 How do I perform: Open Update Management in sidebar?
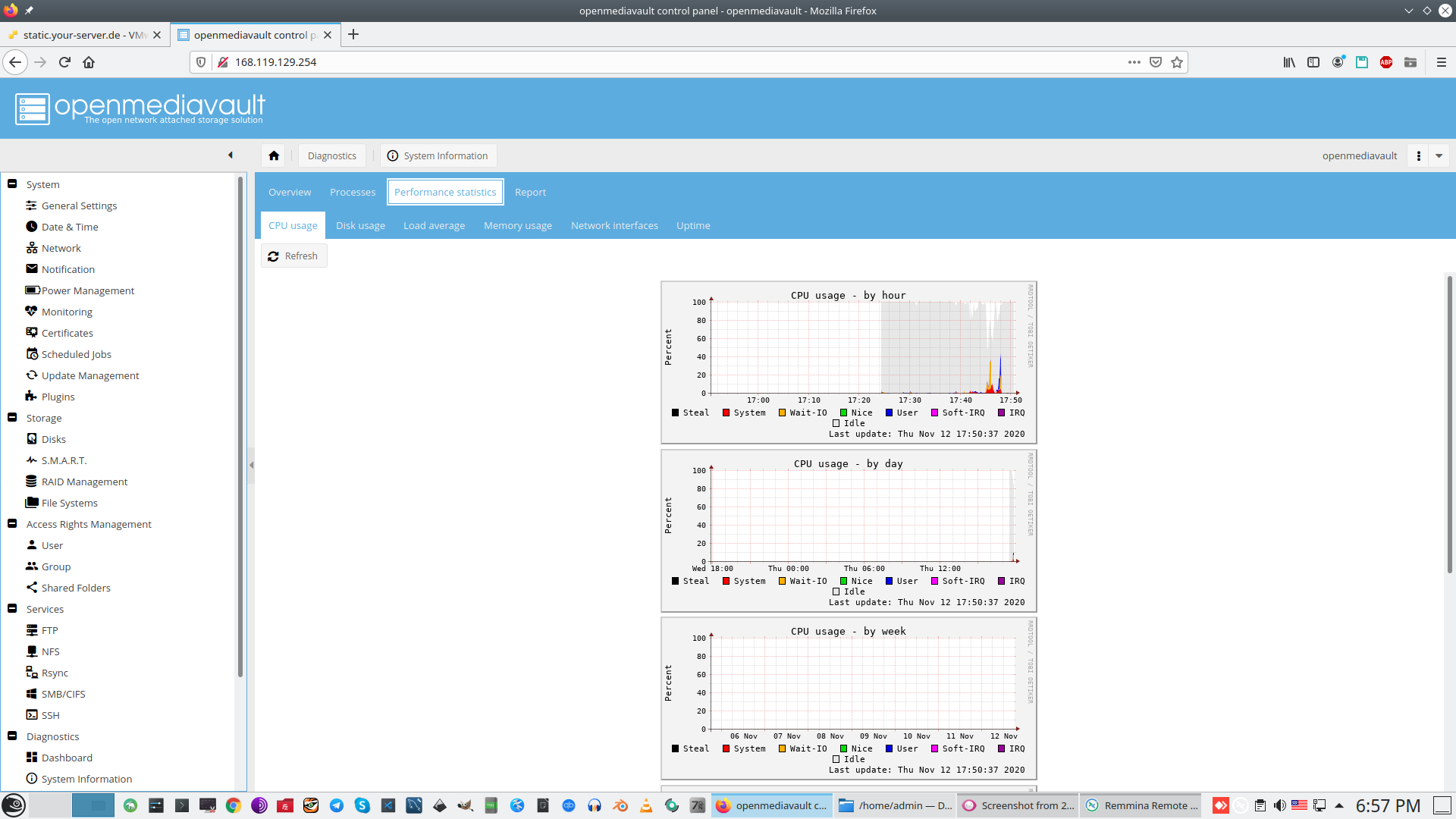pyautogui.click(x=90, y=375)
